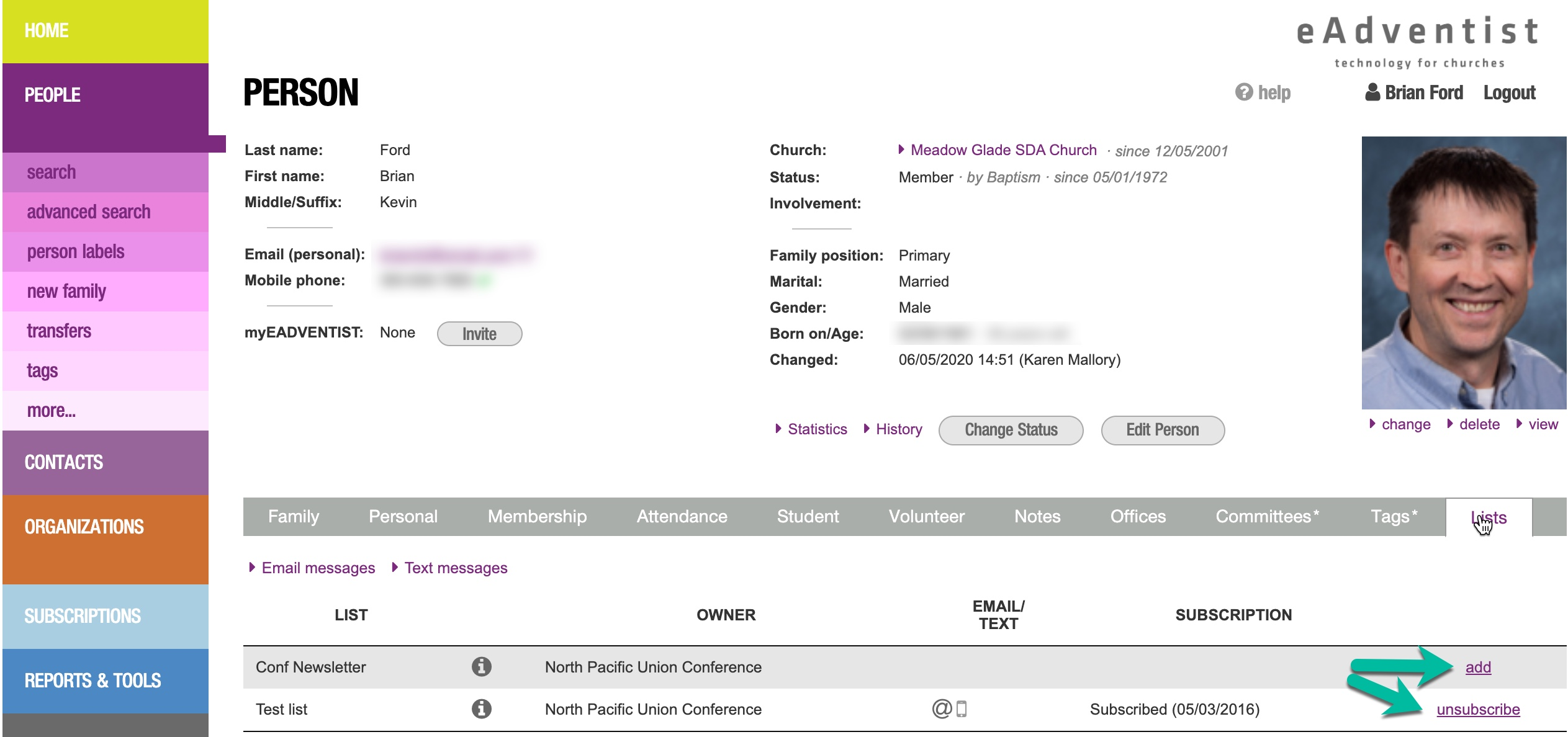Screen dimensions: 1568x737
Task: Click user icon beside Brian Ford
Action: tap(1372, 92)
